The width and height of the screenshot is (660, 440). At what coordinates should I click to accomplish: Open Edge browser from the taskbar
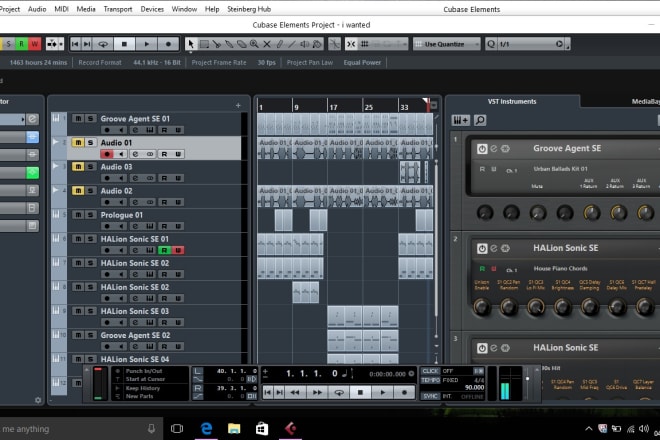[x=205, y=428]
